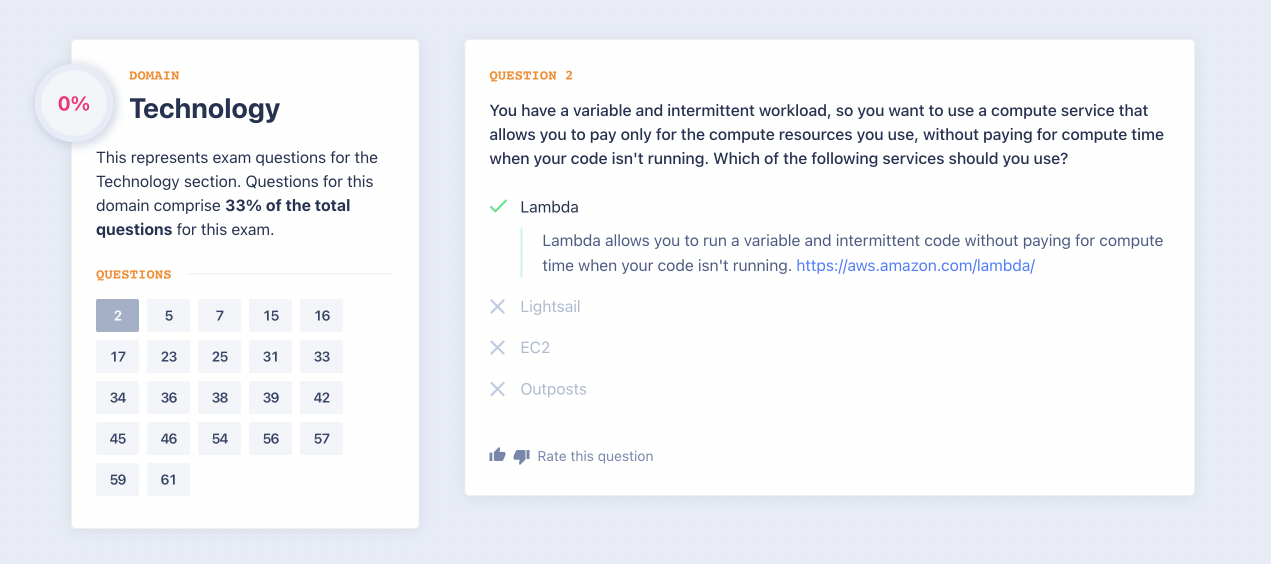Select the Lightsail answer option
The width and height of the screenshot is (1271, 564).
550,307
